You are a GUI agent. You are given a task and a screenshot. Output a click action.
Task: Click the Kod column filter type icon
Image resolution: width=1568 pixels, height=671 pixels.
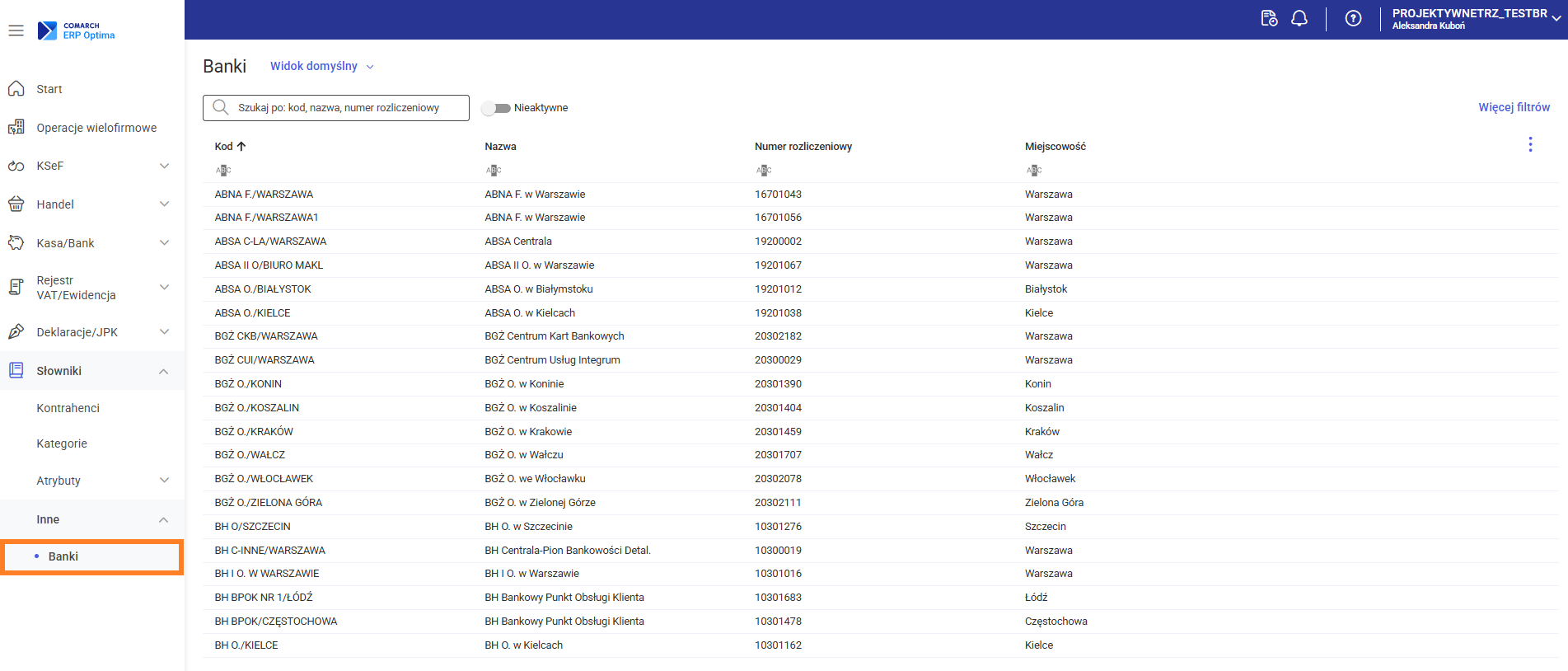pos(223,170)
